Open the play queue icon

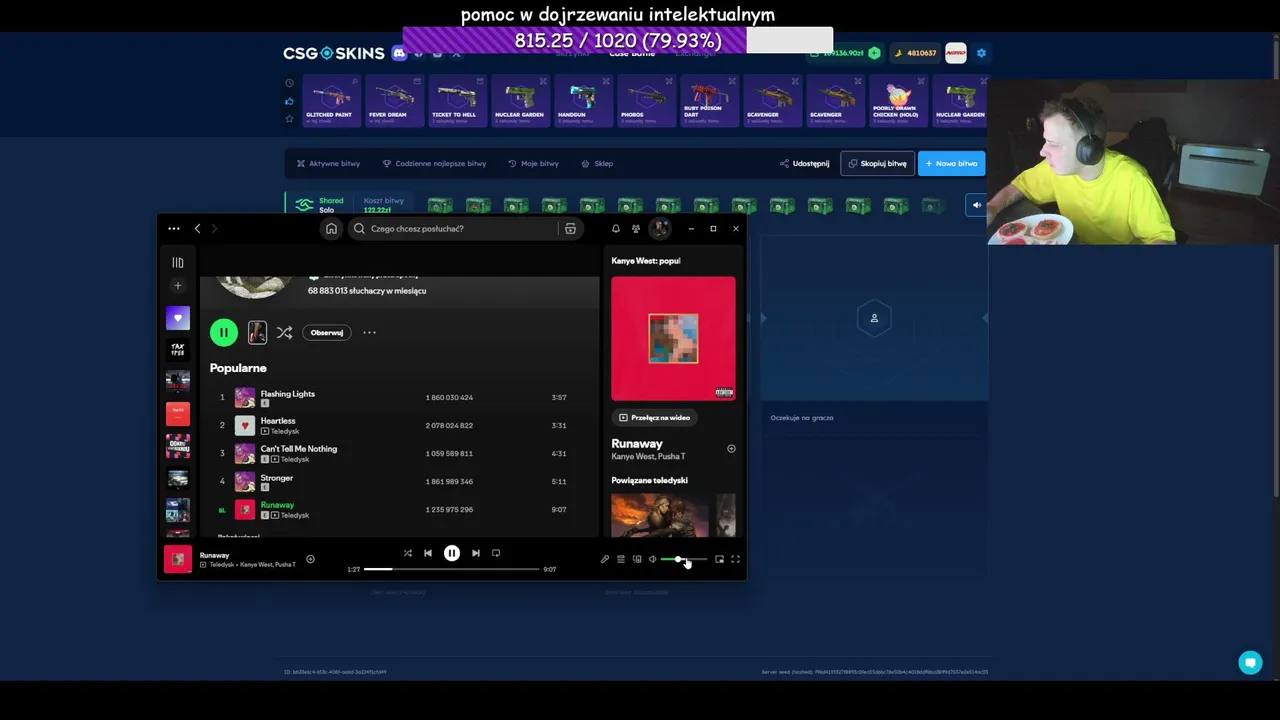tap(621, 560)
